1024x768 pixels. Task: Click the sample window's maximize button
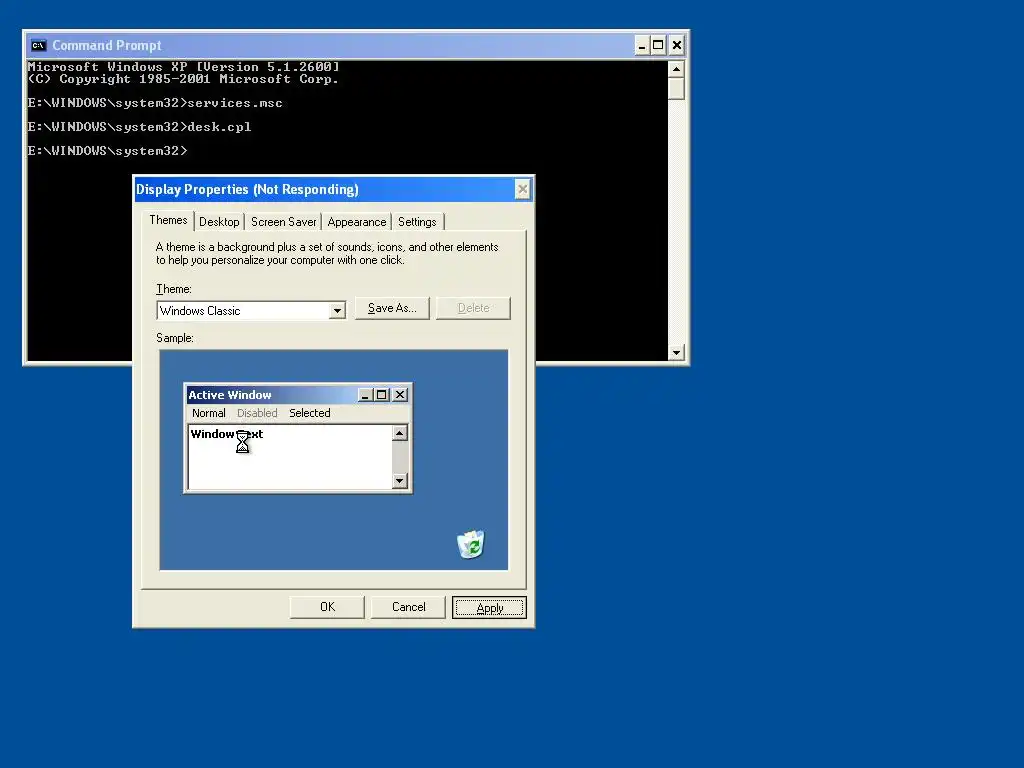[381, 395]
